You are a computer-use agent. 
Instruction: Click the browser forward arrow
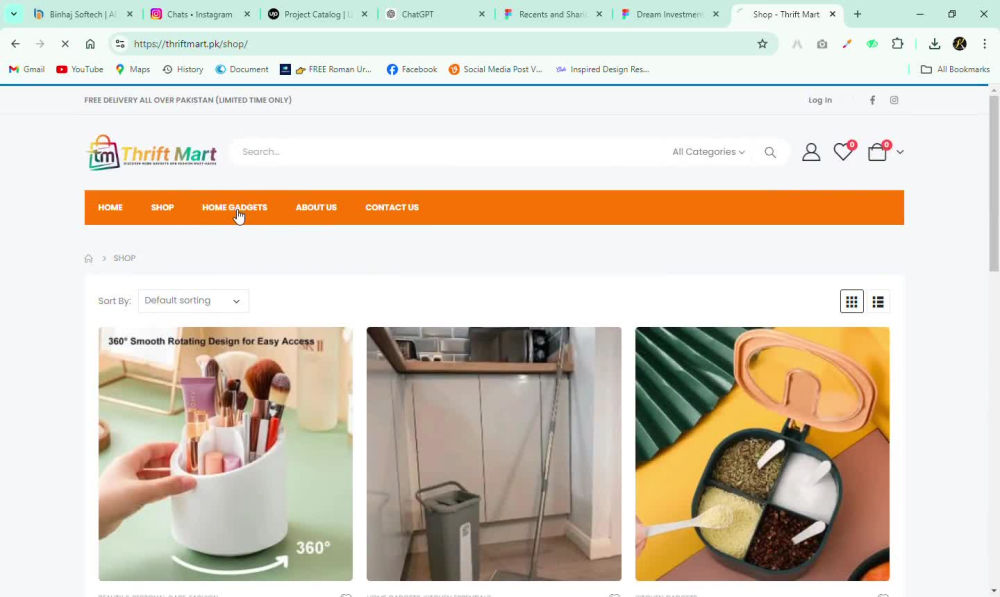click(x=40, y=44)
